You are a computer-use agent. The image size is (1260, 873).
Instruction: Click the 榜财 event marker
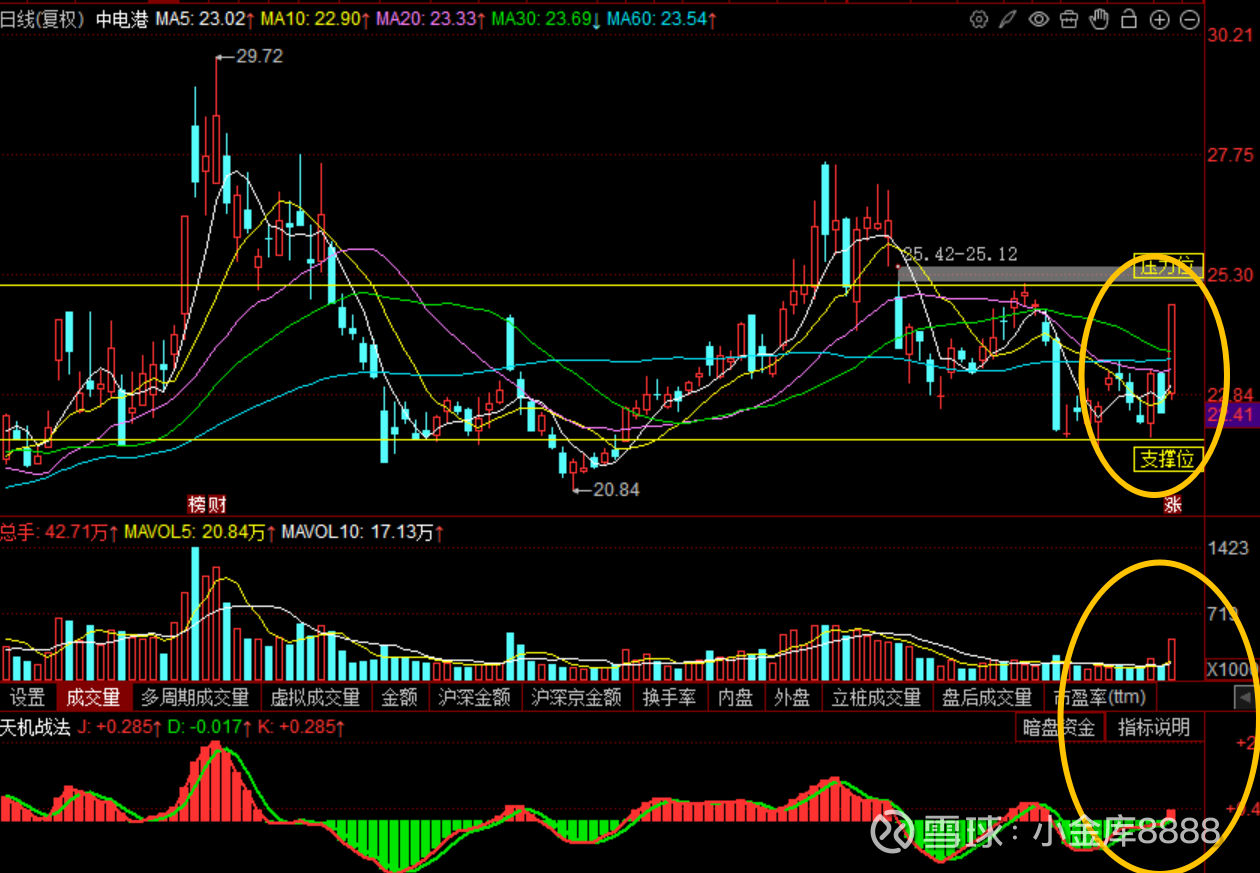pyautogui.click(x=207, y=504)
